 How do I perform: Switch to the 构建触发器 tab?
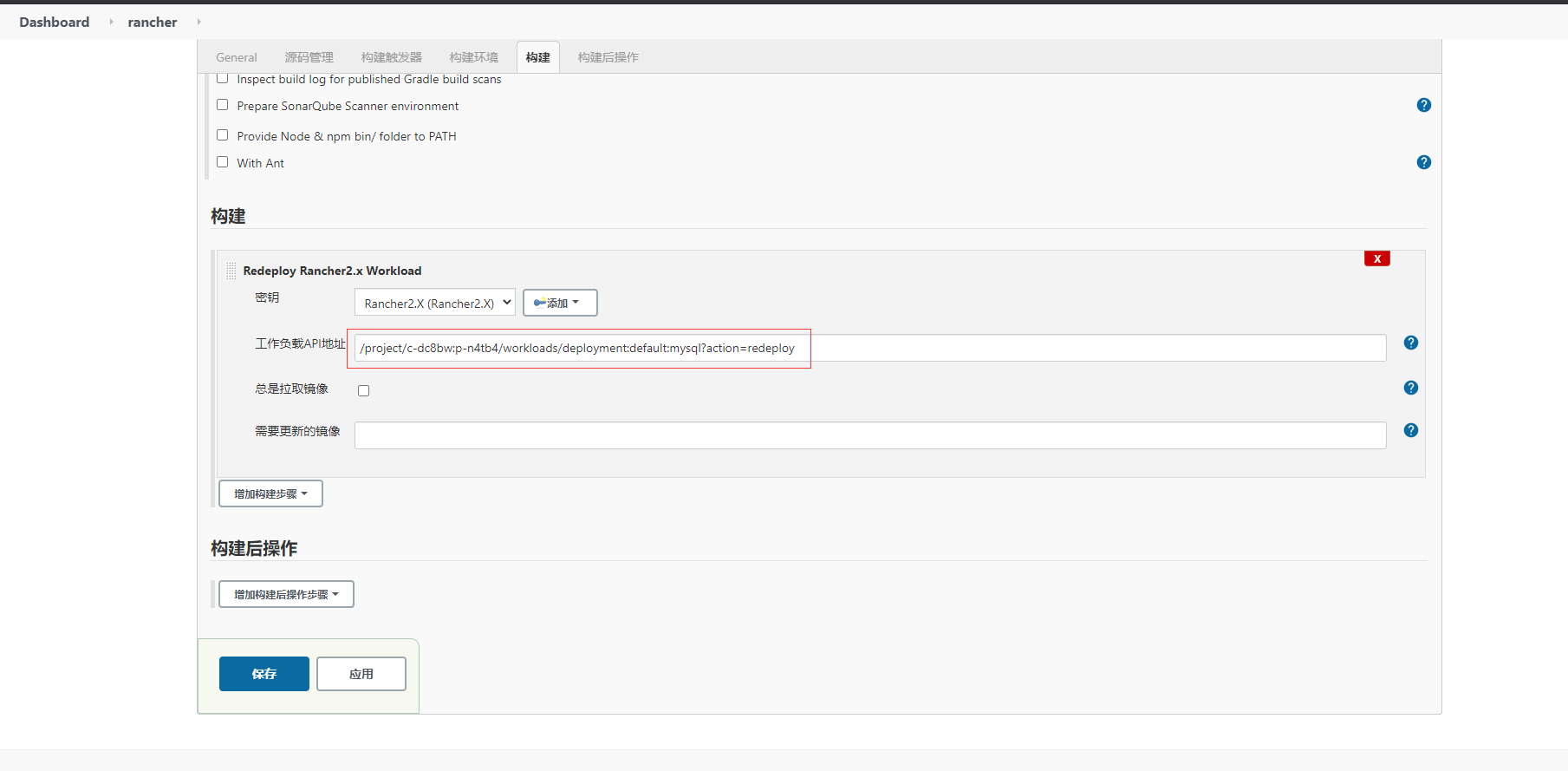[x=391, y=57]
